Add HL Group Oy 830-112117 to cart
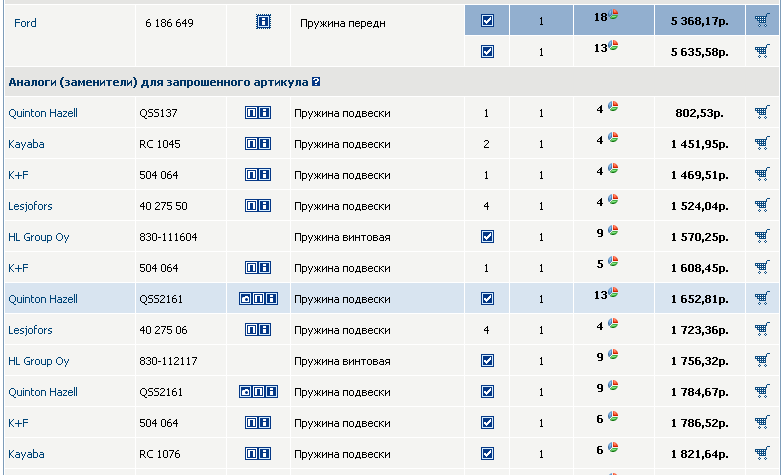The image size is (783, 475). pos(762,360)
